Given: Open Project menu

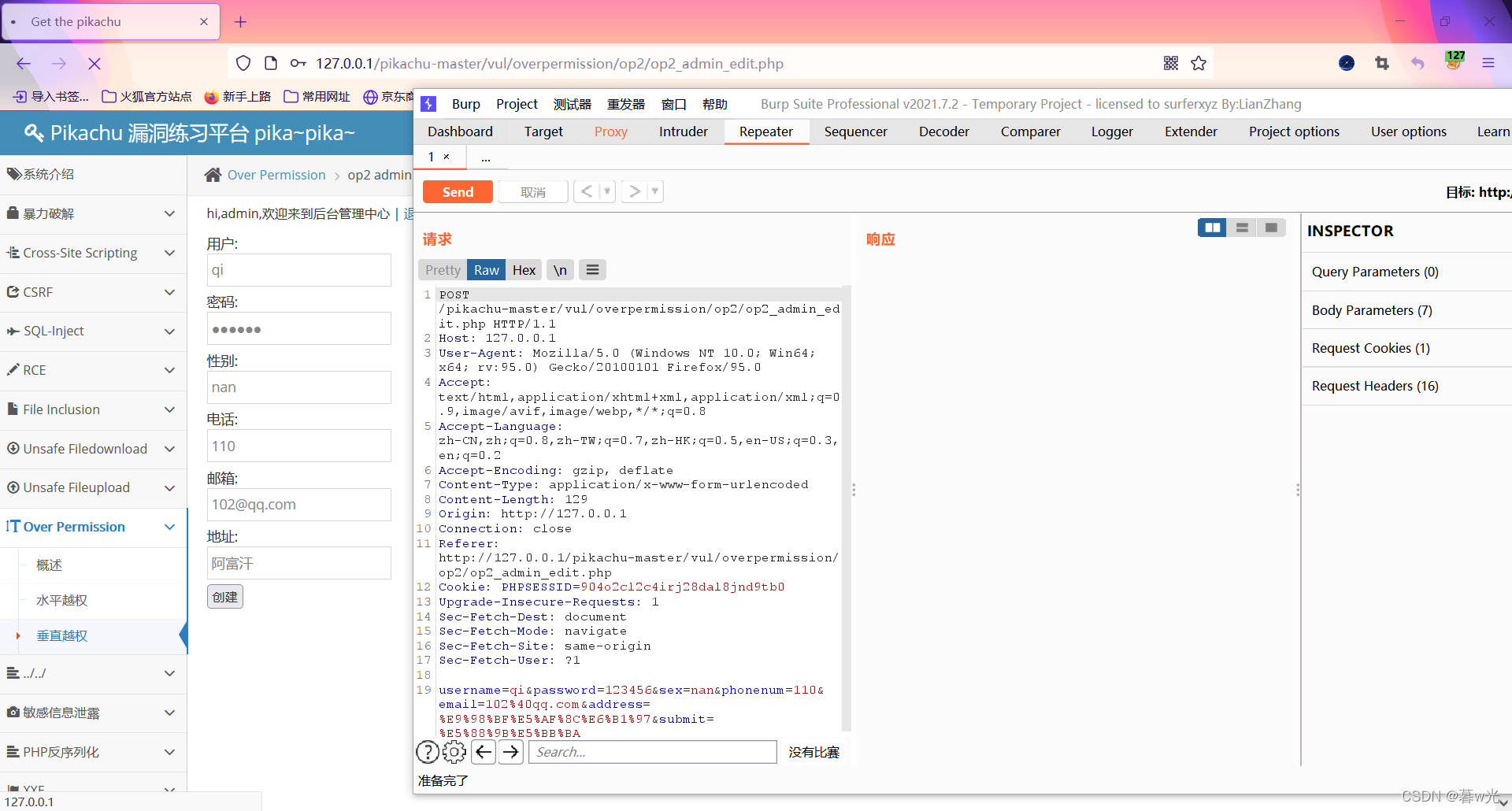Looking at the screenshot, I should tap(517, 104).
